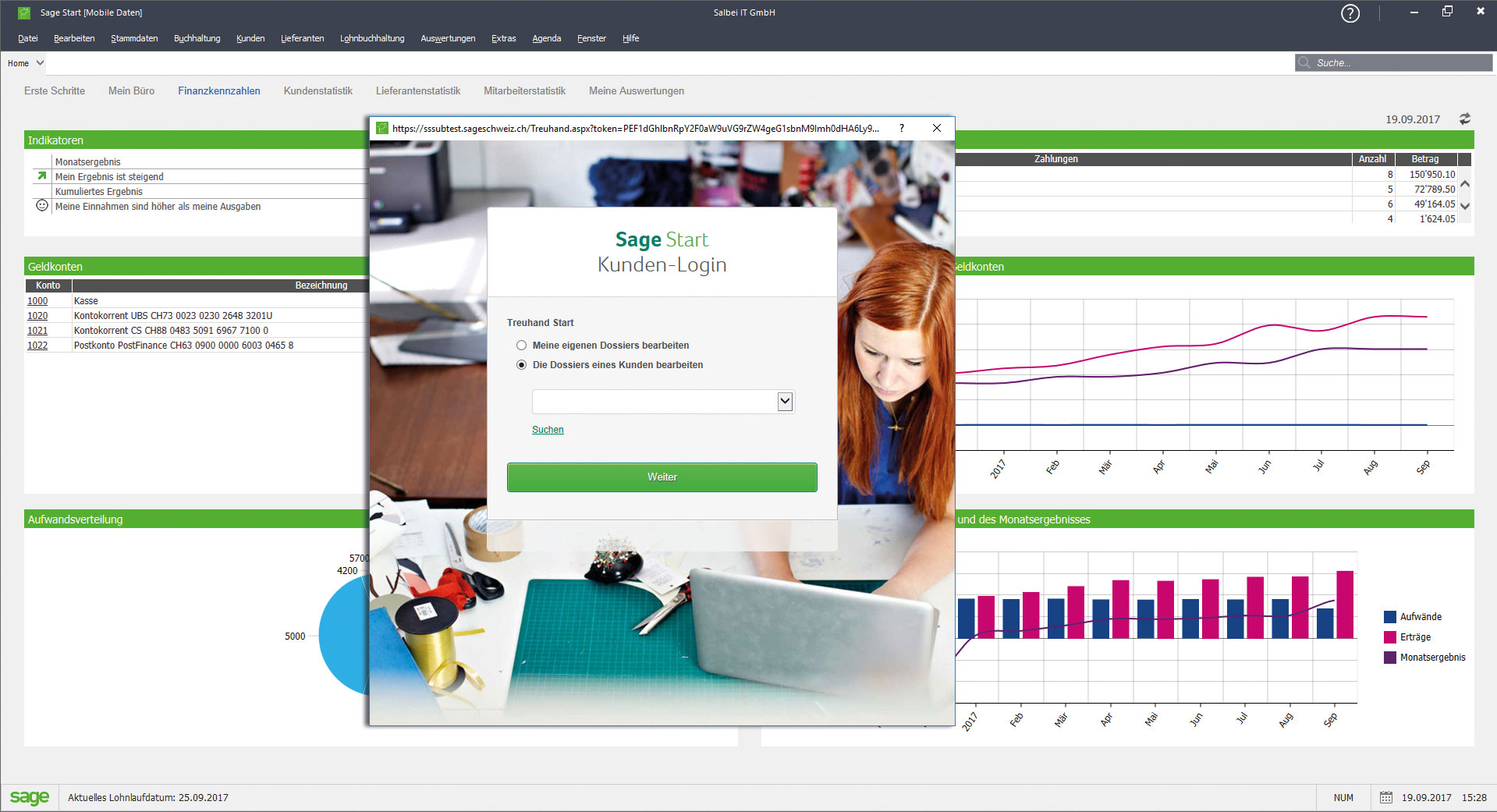Open account 1000 Kasse link
This screenshot has width=1497, height=812.
(37, 301)
